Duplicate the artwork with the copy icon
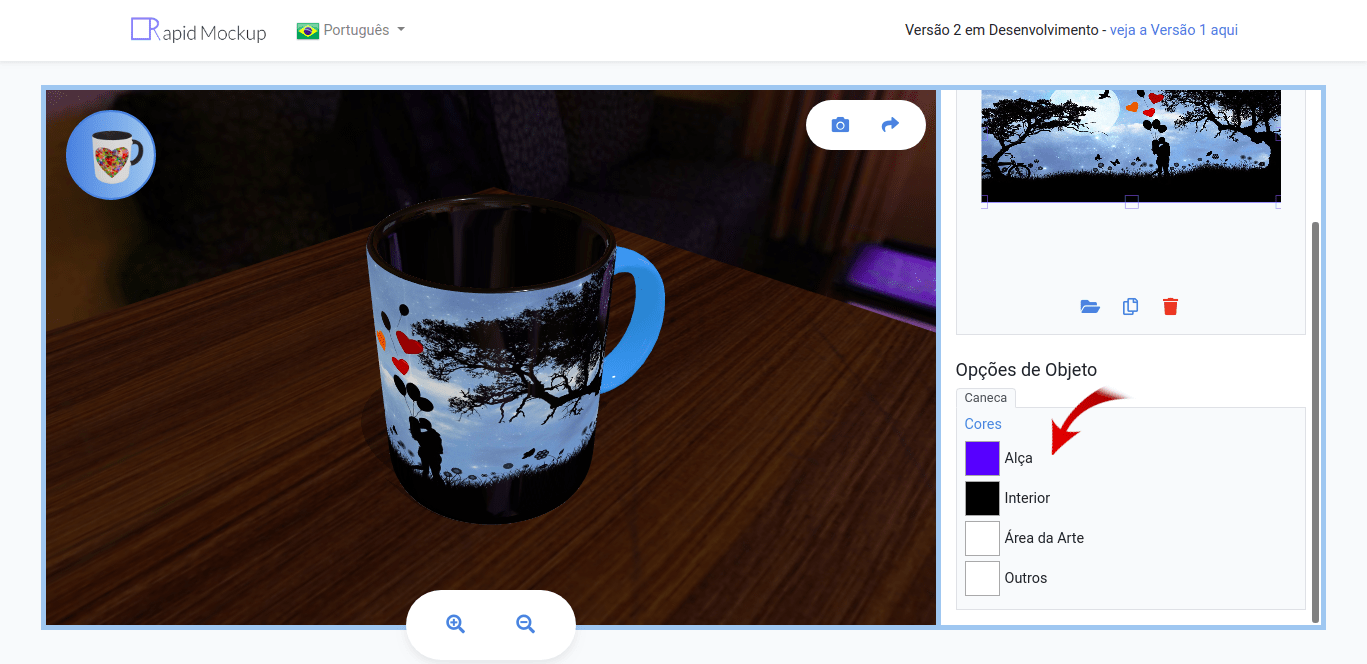This screenshot has height=664, width=1367. pyautogui.click(x=1130, y=306)
